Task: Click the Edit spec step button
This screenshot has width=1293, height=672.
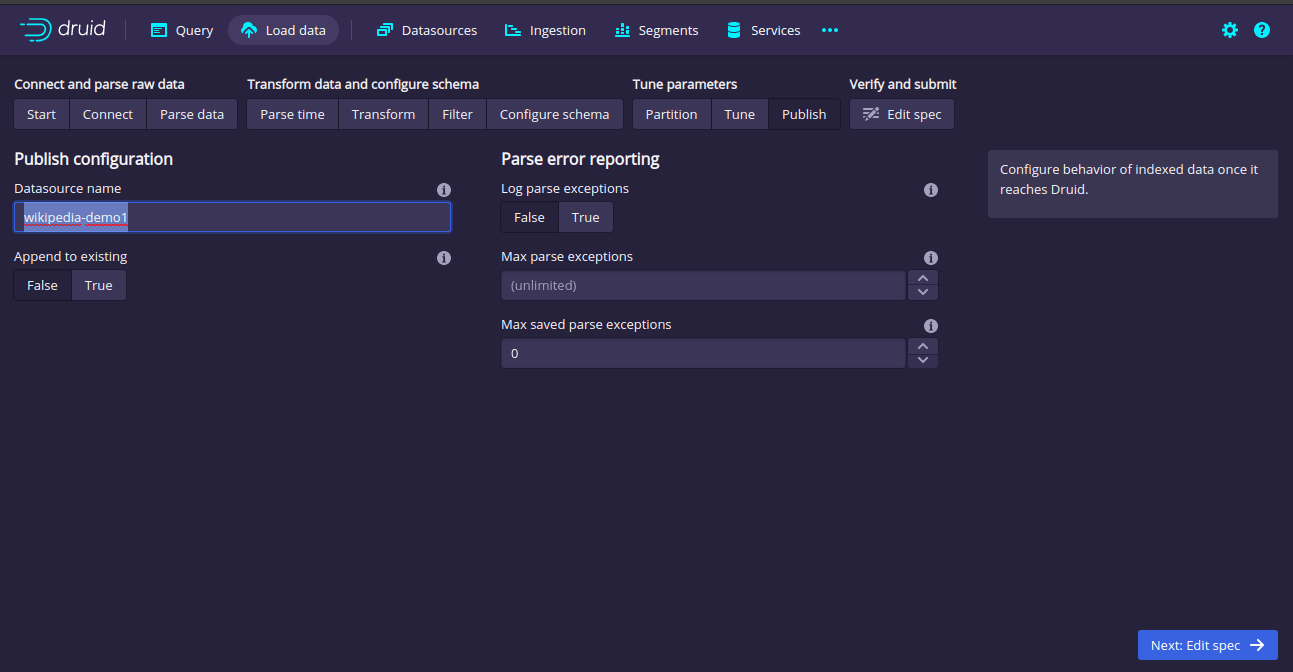Action: pos(902,114)
